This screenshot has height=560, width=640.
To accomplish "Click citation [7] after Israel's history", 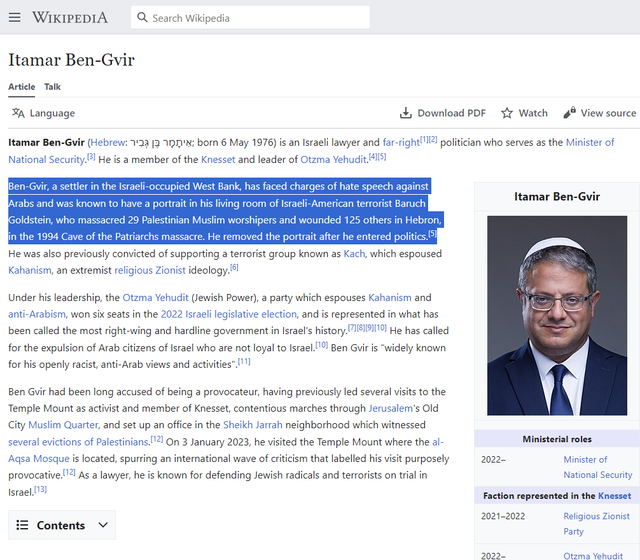I will [x=352, y=328].
